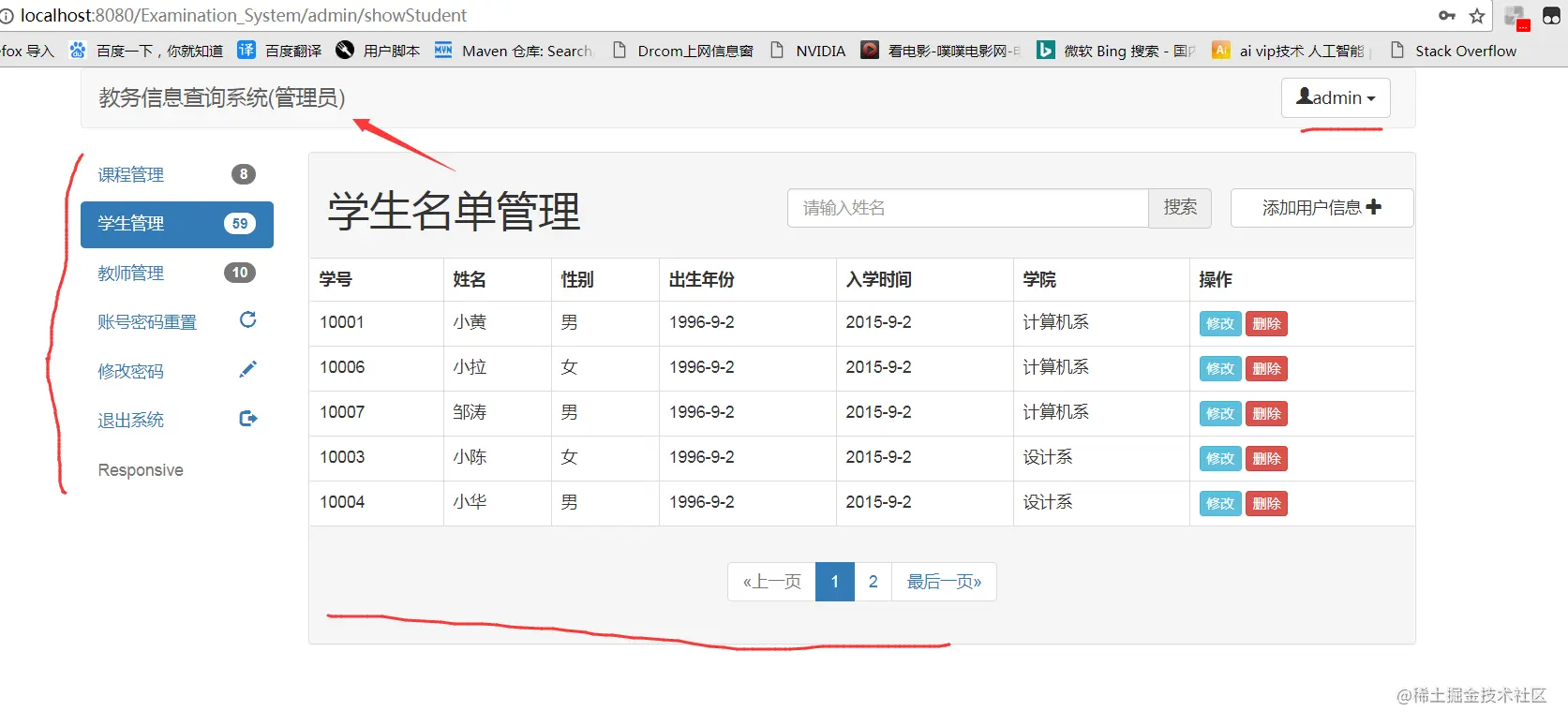
Task: Click 修改 for student 邹涛
Action: [x=1220, y=413]
